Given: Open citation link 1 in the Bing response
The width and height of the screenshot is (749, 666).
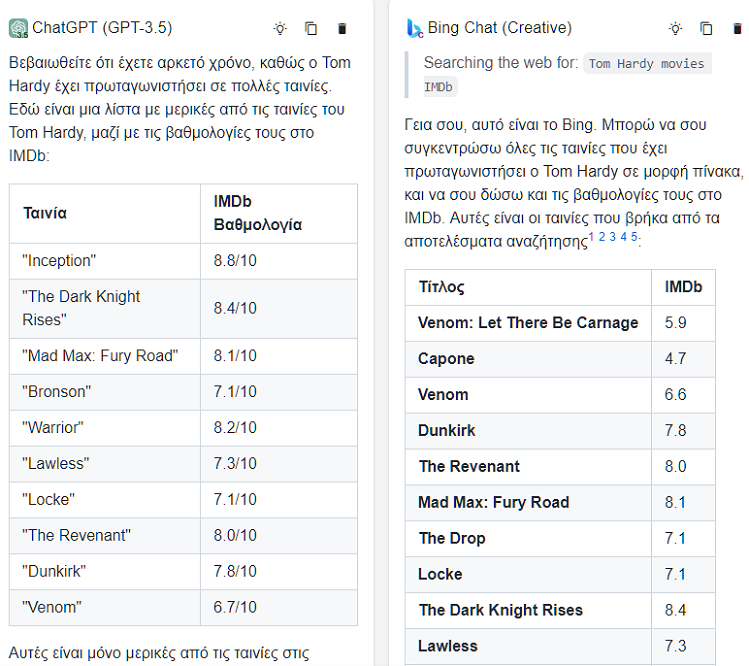Looking at the screenshot, I should [591, 236].
